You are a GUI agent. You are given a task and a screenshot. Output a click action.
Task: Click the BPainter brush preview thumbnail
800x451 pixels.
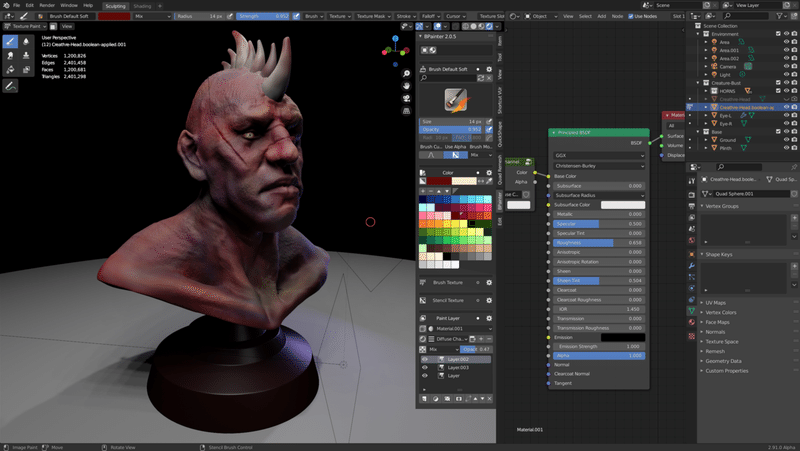(x=456, y=100)
